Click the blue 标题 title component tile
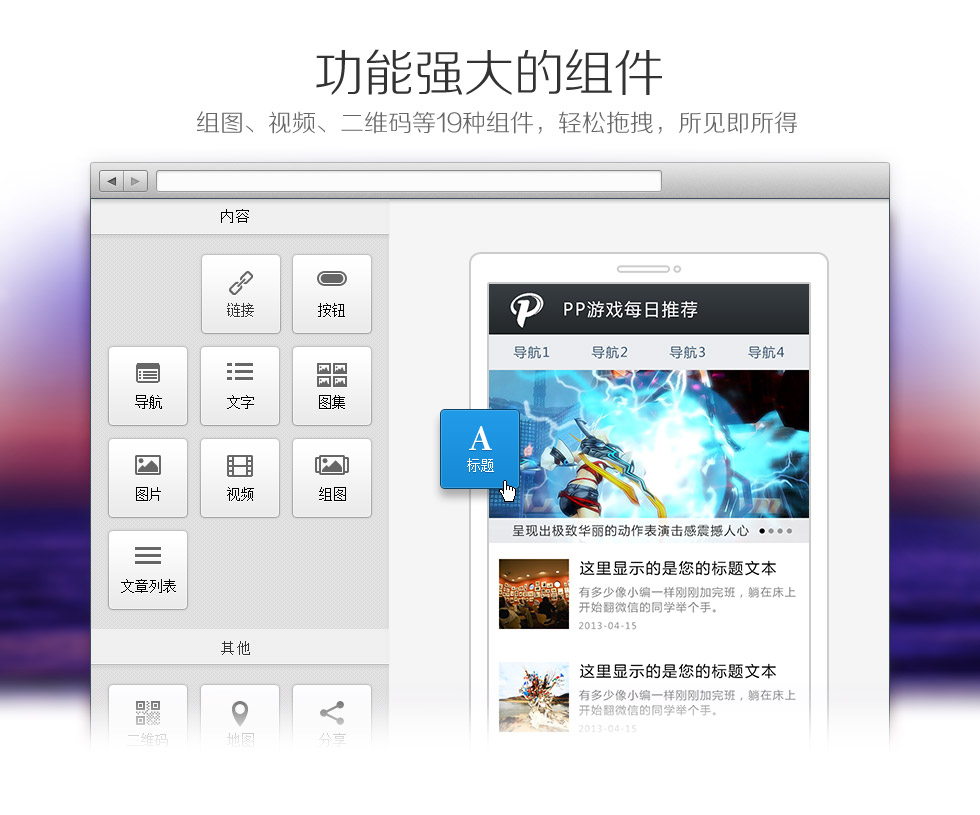 (479, 448)
